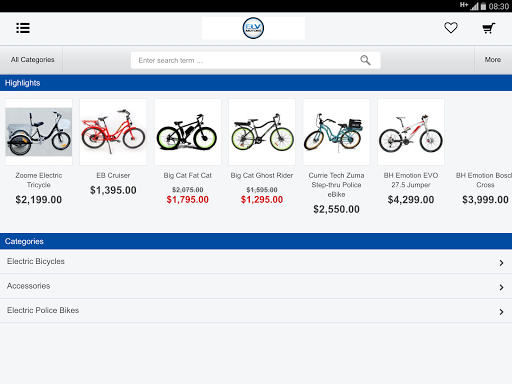The image size is (512, 384).
Task: Click into the search term field
Action: click(x=255, y=60)
